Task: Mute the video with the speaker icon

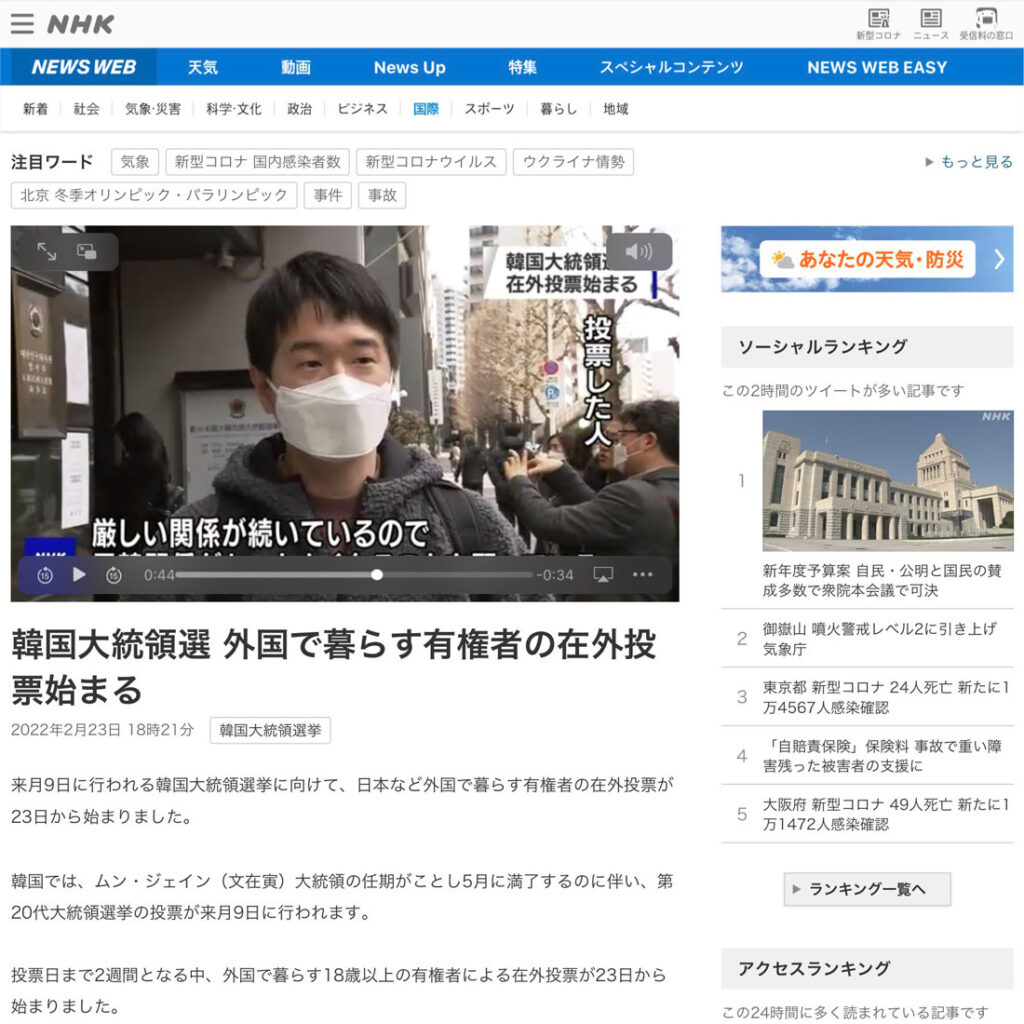Action: coord(640,252)
